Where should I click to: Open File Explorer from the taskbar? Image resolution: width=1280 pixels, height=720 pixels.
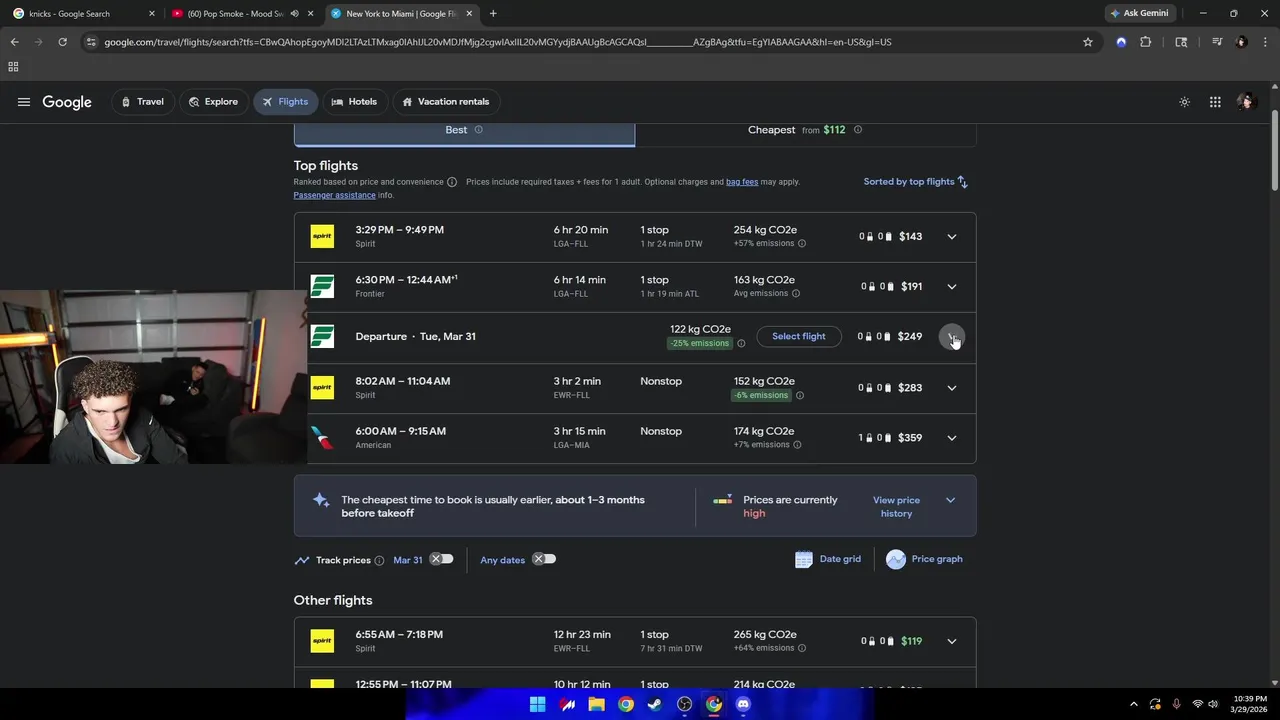tap(597, 704)
